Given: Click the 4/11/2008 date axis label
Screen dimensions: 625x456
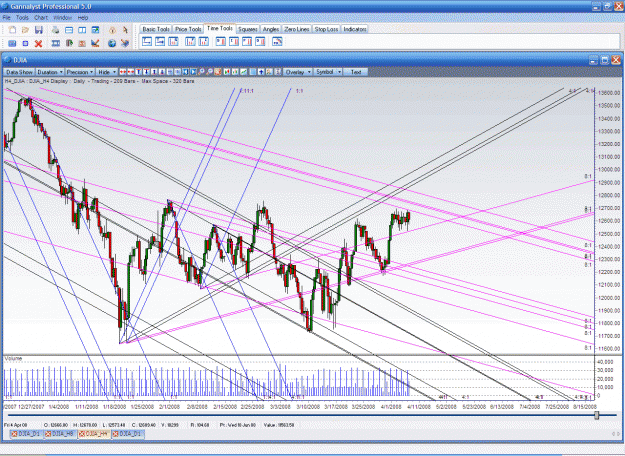Looking at the screenshot, I should coord(418,407).
